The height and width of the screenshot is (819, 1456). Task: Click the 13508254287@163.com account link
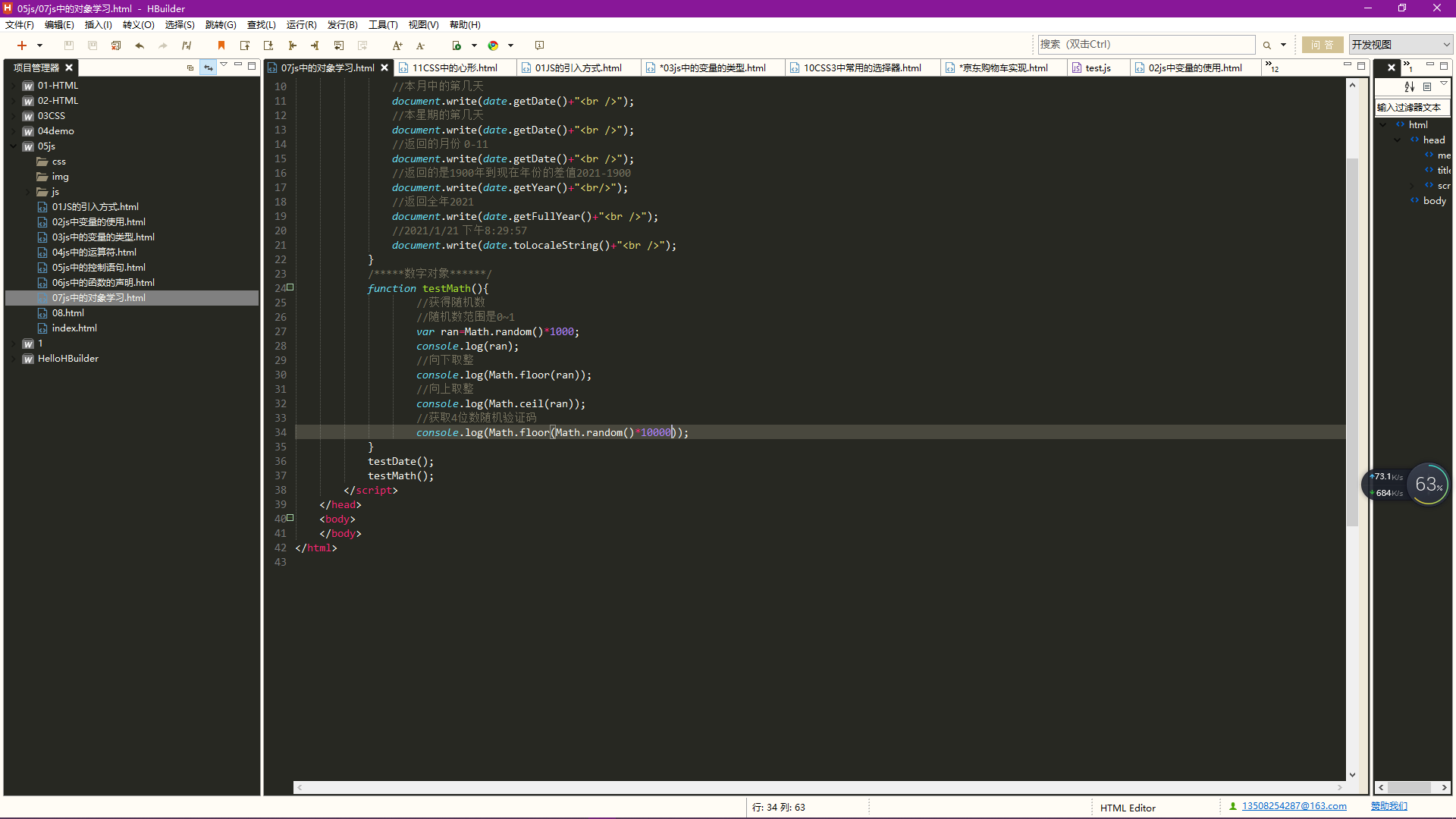tap(1294, 806)
